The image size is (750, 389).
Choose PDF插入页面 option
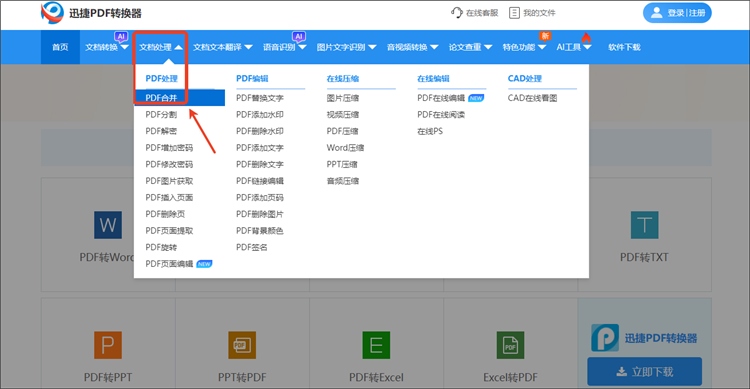[x=169, y=198]
